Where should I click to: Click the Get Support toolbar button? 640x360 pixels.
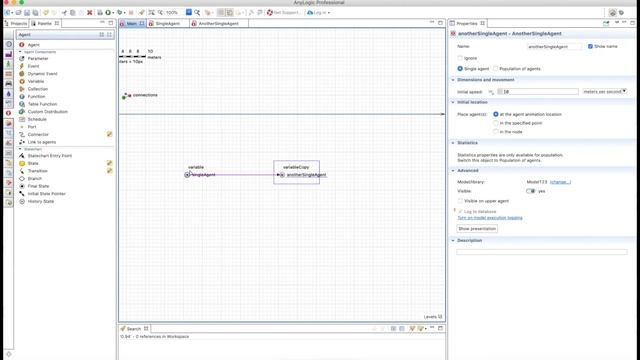point(284,13)
